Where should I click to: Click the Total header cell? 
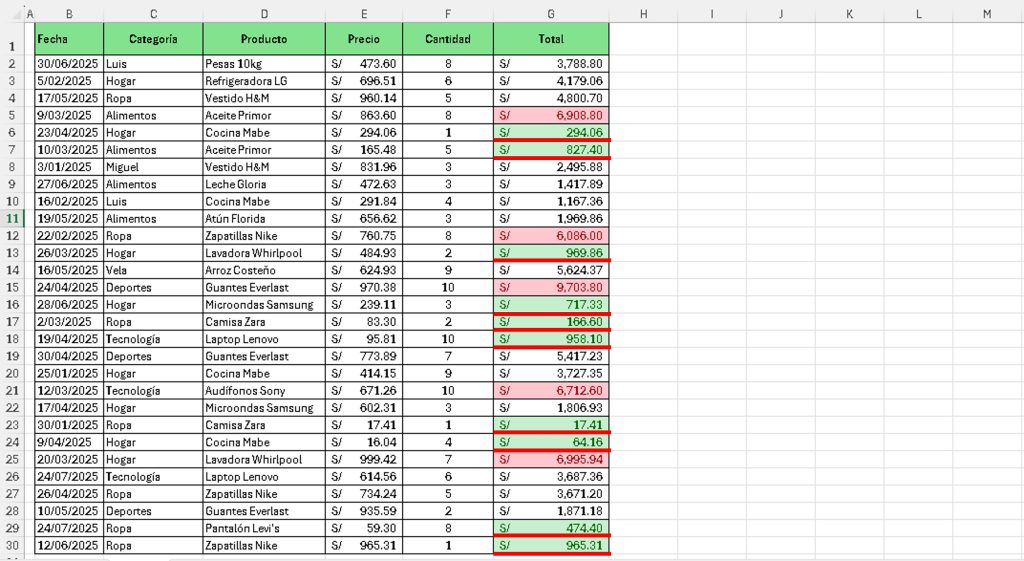tap(551, 39)
